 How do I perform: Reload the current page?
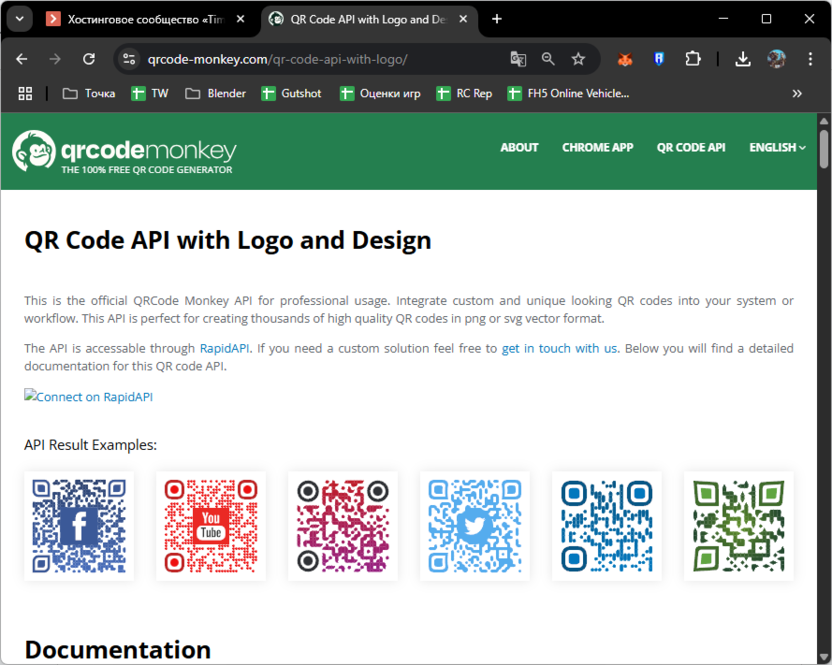[91, 59]
